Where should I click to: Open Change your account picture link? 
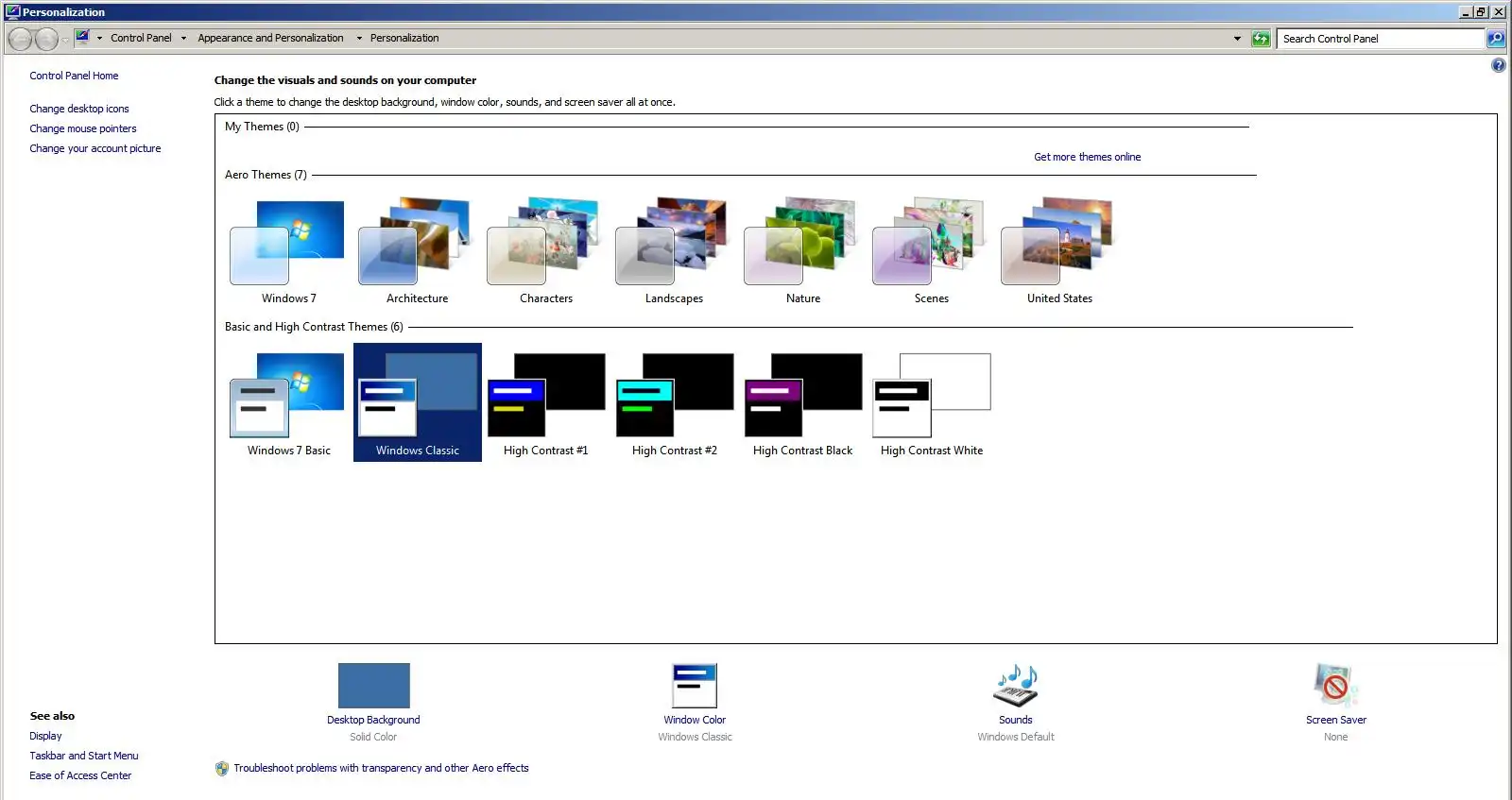95,148
